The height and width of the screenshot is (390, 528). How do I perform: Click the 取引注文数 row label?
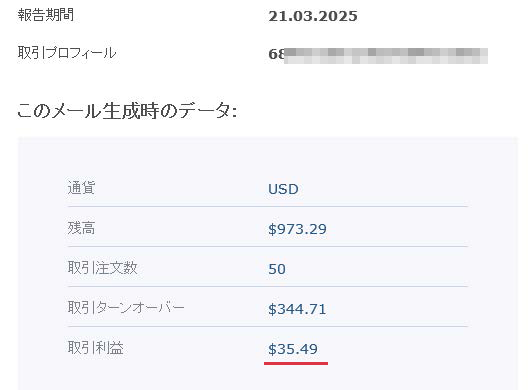click(102, 268)
